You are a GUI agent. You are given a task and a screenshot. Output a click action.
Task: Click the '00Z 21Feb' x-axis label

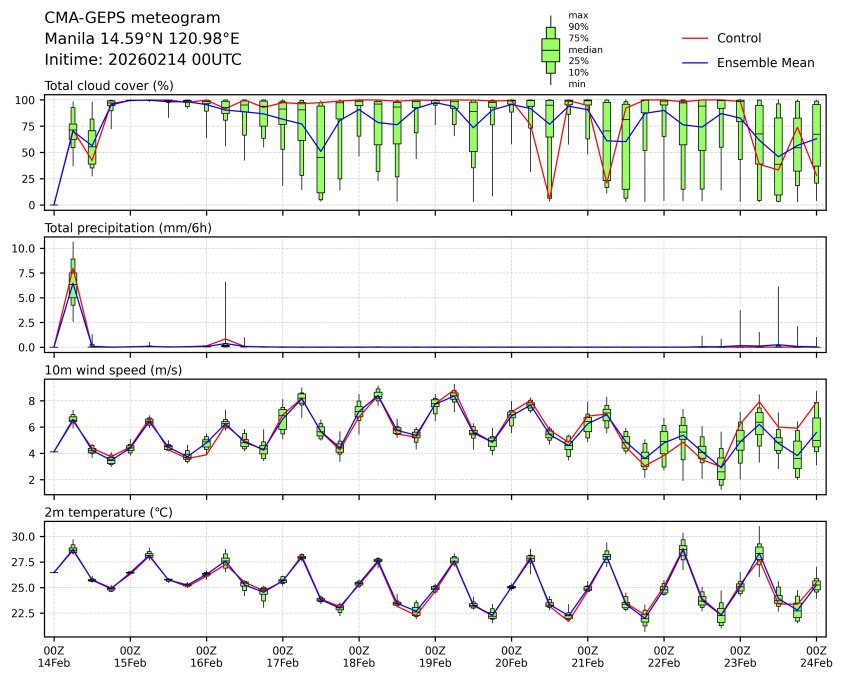point(587,656)
